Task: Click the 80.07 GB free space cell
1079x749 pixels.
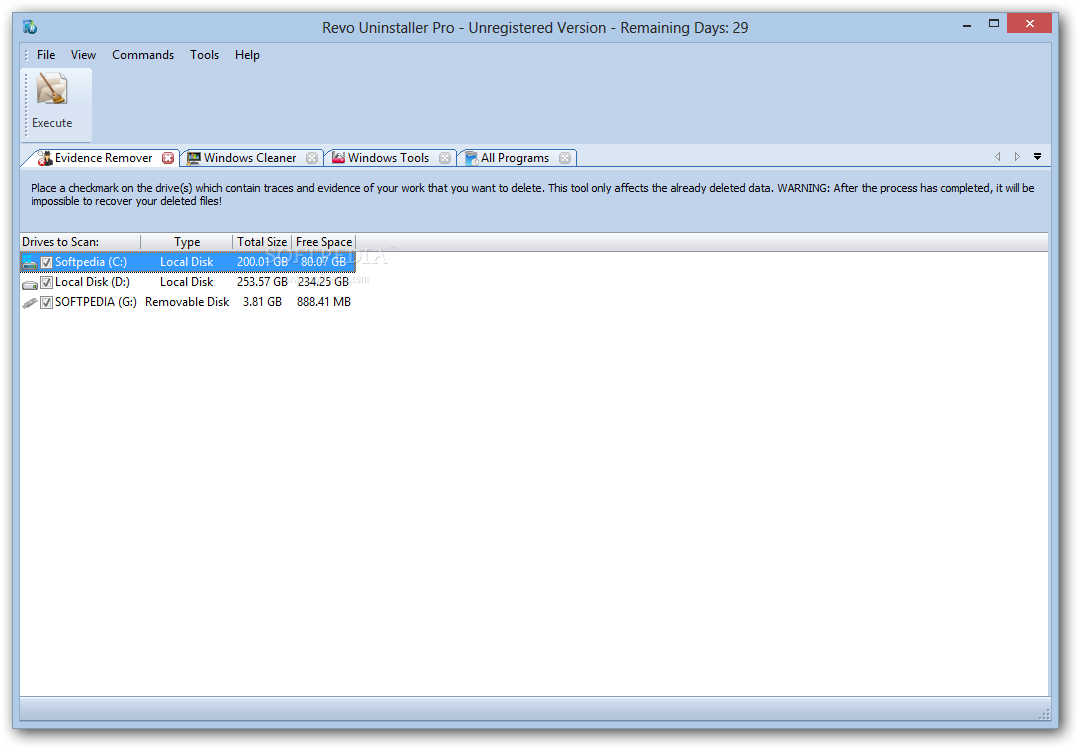Action: tap(323, 262)
